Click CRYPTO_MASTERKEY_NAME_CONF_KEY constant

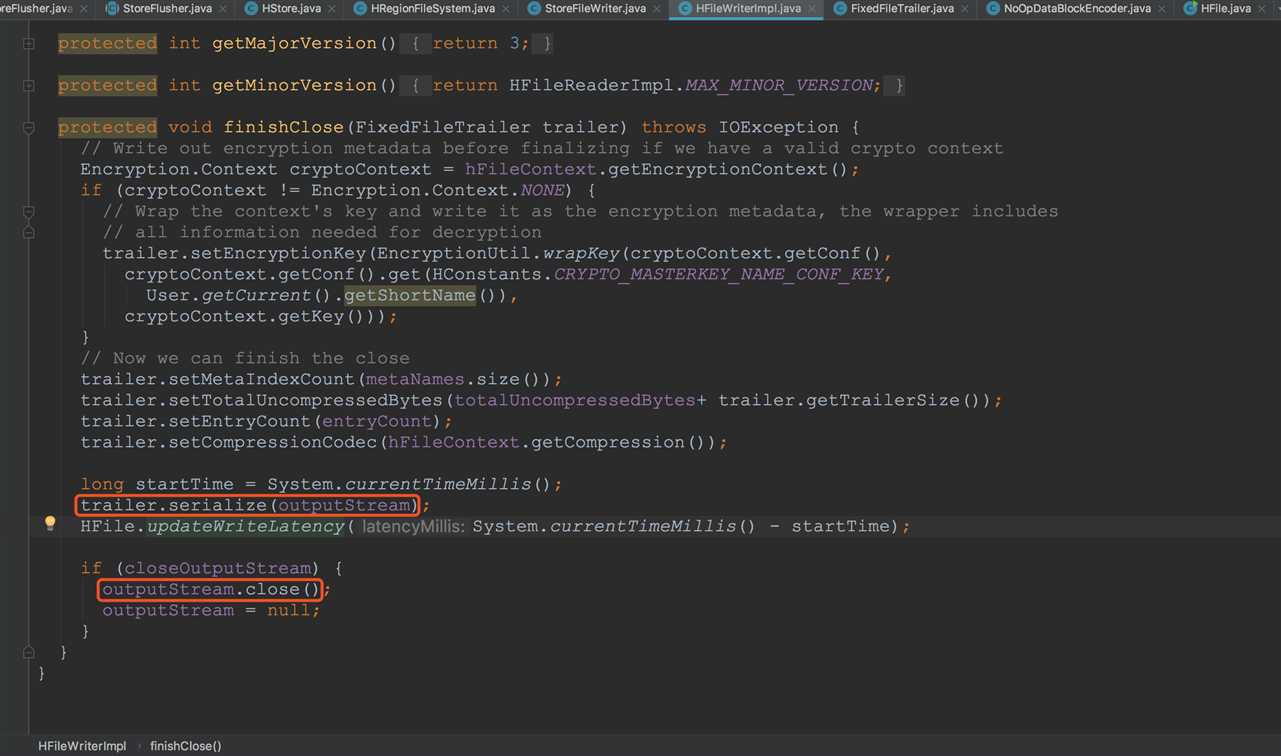point(719,274)
